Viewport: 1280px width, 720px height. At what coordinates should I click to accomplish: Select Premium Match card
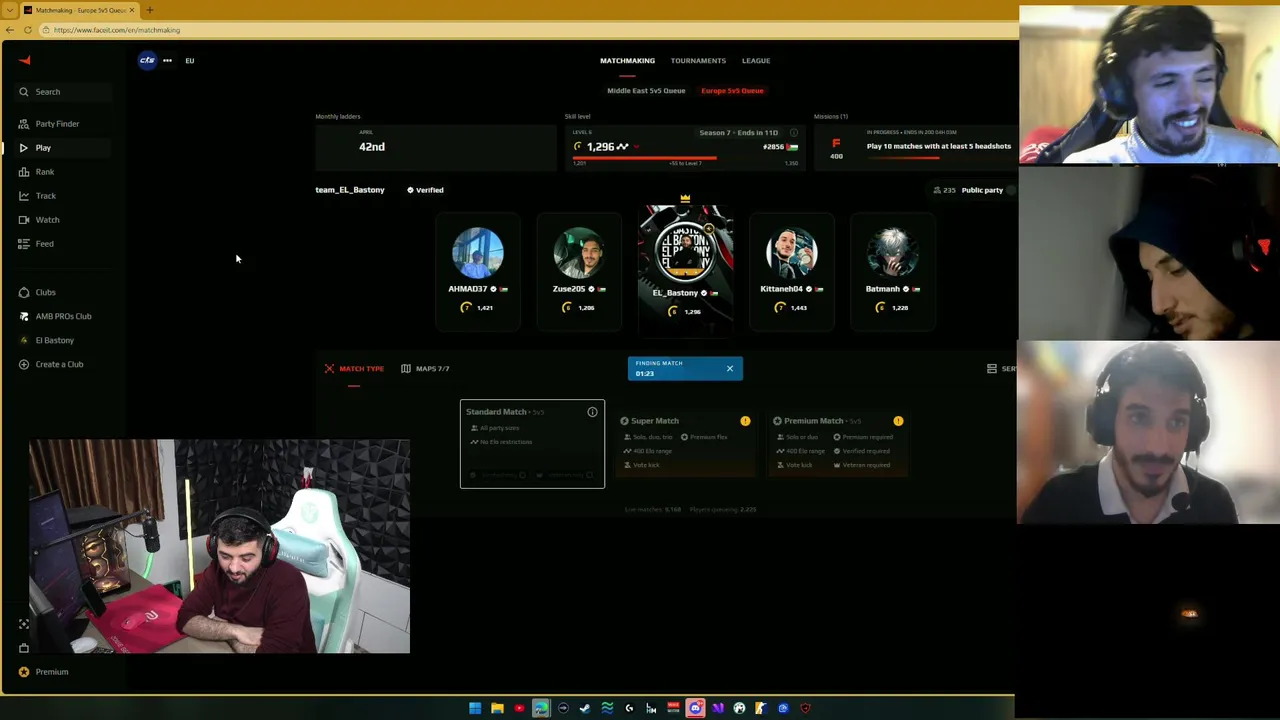[838, 444]
